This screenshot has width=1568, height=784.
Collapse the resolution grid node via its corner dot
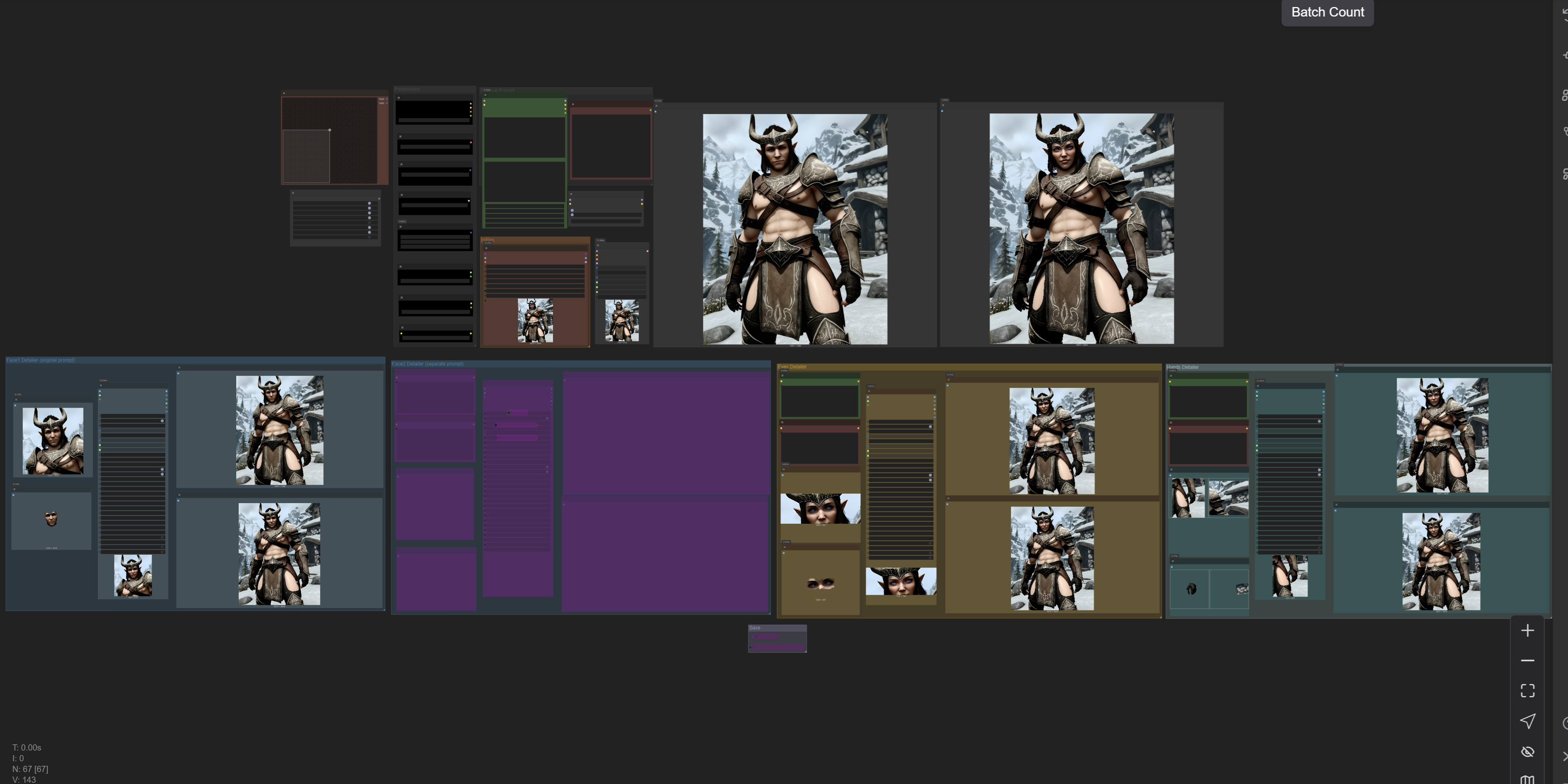(284, 93)
